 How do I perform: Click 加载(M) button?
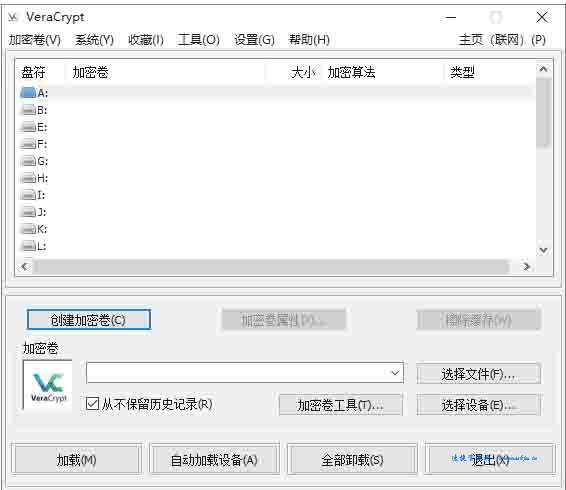coord(76,459)
